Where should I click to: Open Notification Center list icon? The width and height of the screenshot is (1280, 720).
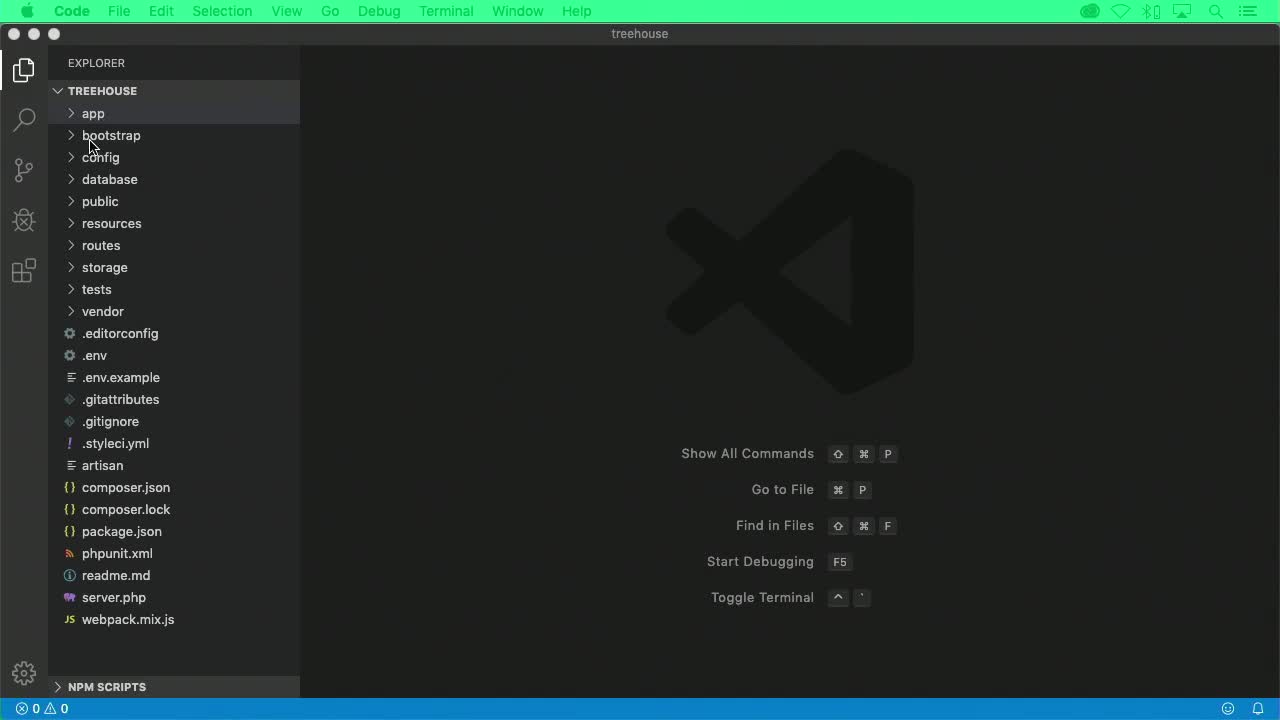[1247, 11]
